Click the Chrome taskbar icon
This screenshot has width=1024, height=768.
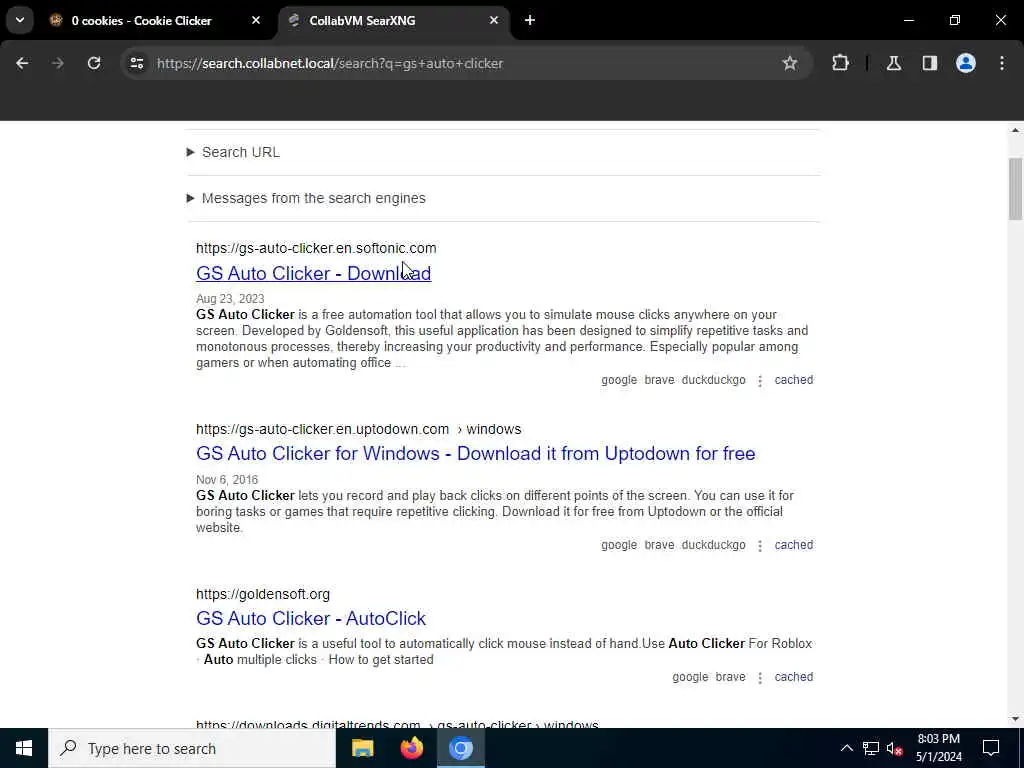[460, 748]
